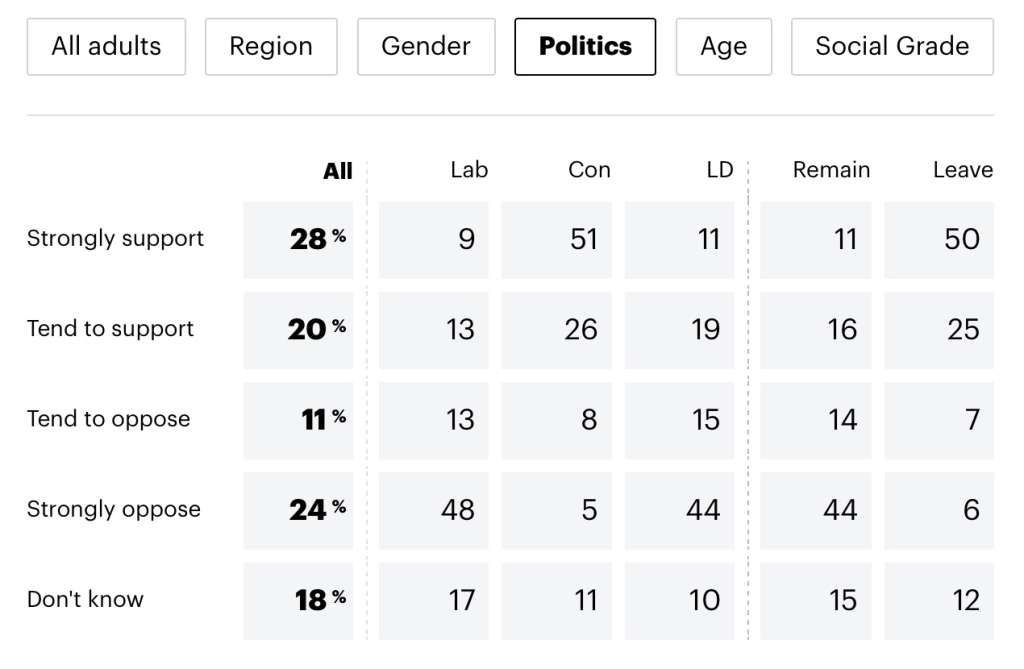The image size is (1024, 669).
Task: Select the Tend to support row label
Action: (110, 329)
